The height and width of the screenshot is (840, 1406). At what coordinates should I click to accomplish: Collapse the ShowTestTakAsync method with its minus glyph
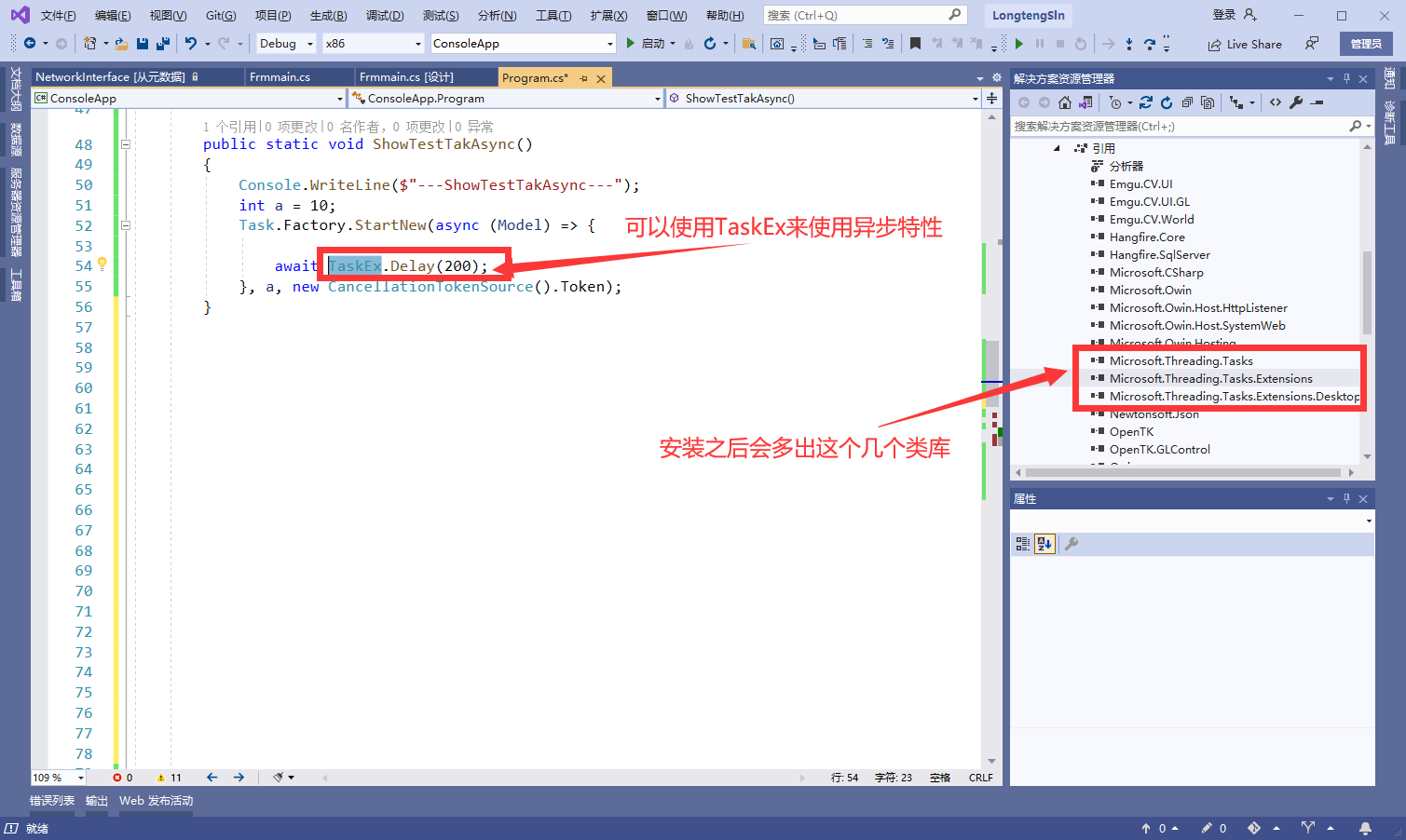coord(125,144)
